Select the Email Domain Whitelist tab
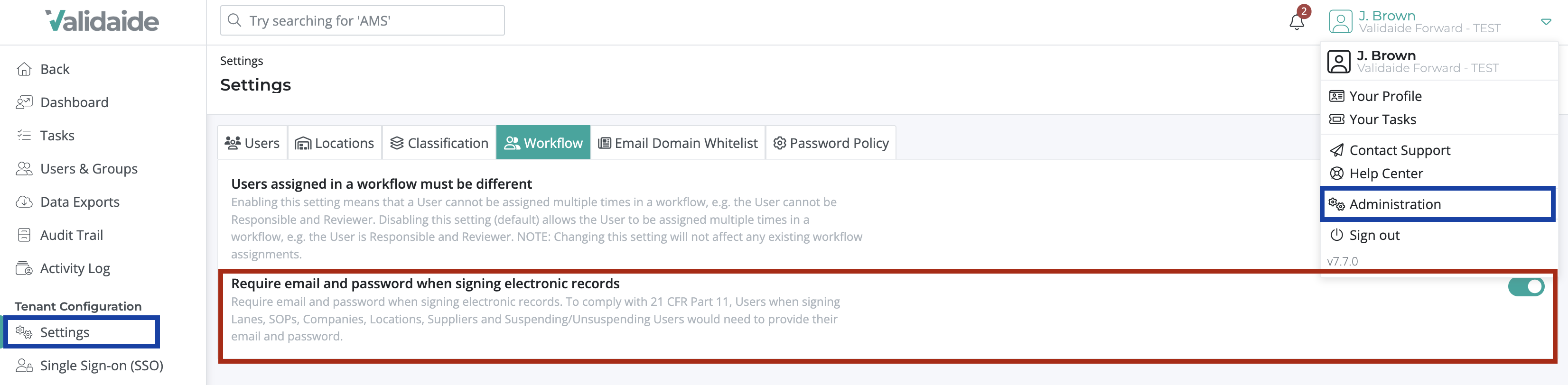 click(678, 143)
